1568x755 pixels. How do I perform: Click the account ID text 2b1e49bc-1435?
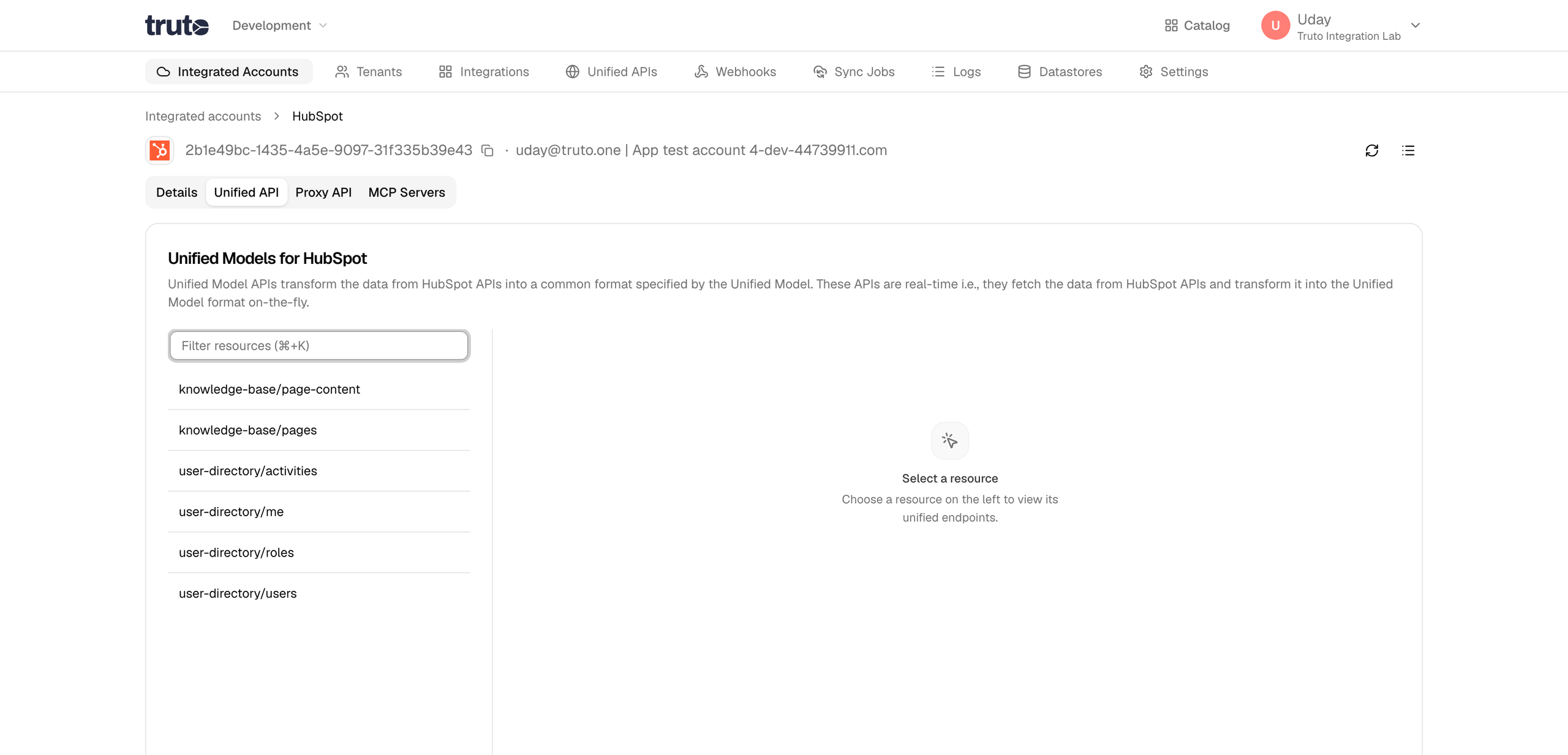(x=329, y=150)
